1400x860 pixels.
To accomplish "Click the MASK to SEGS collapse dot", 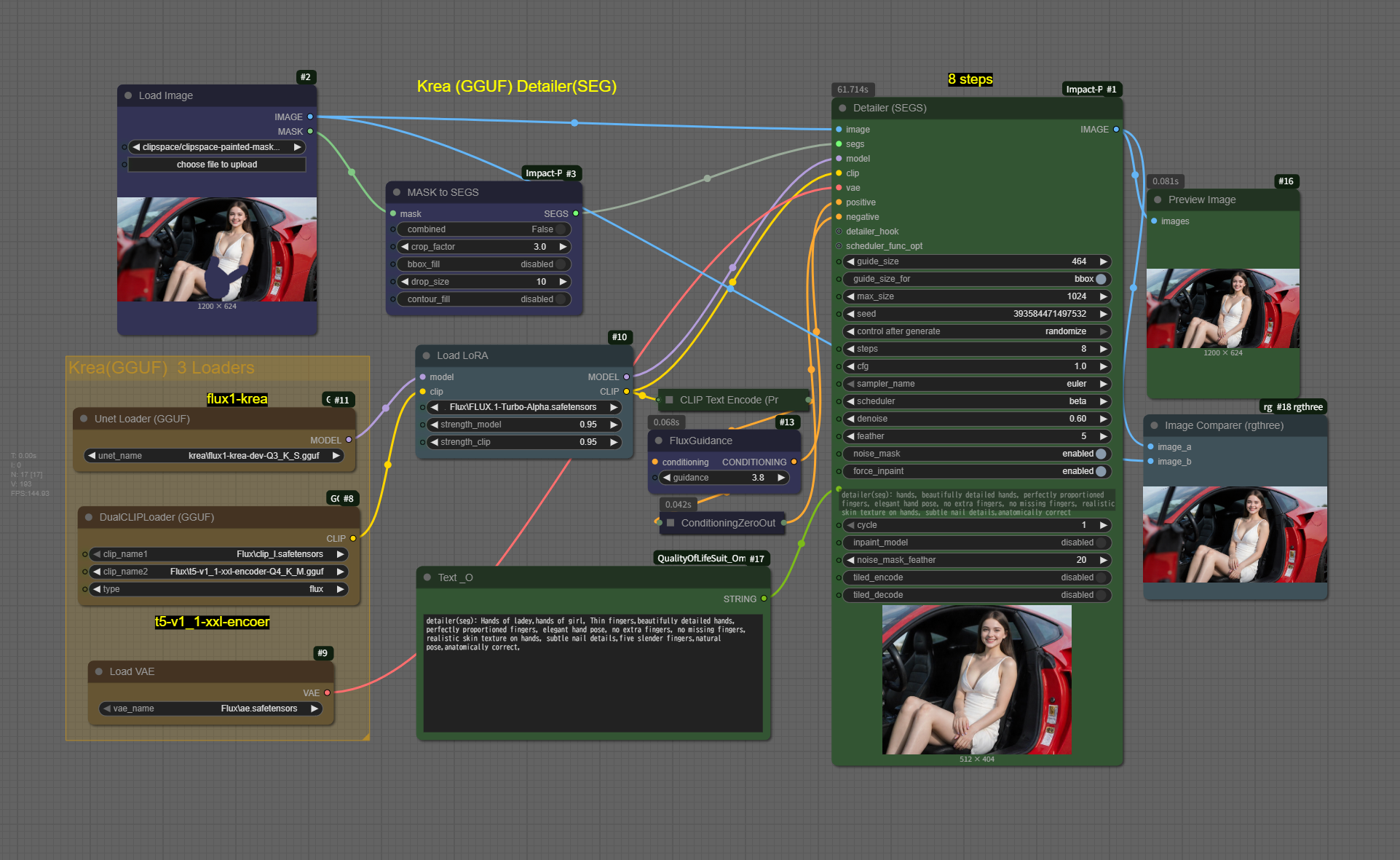I will pos(397,192).
